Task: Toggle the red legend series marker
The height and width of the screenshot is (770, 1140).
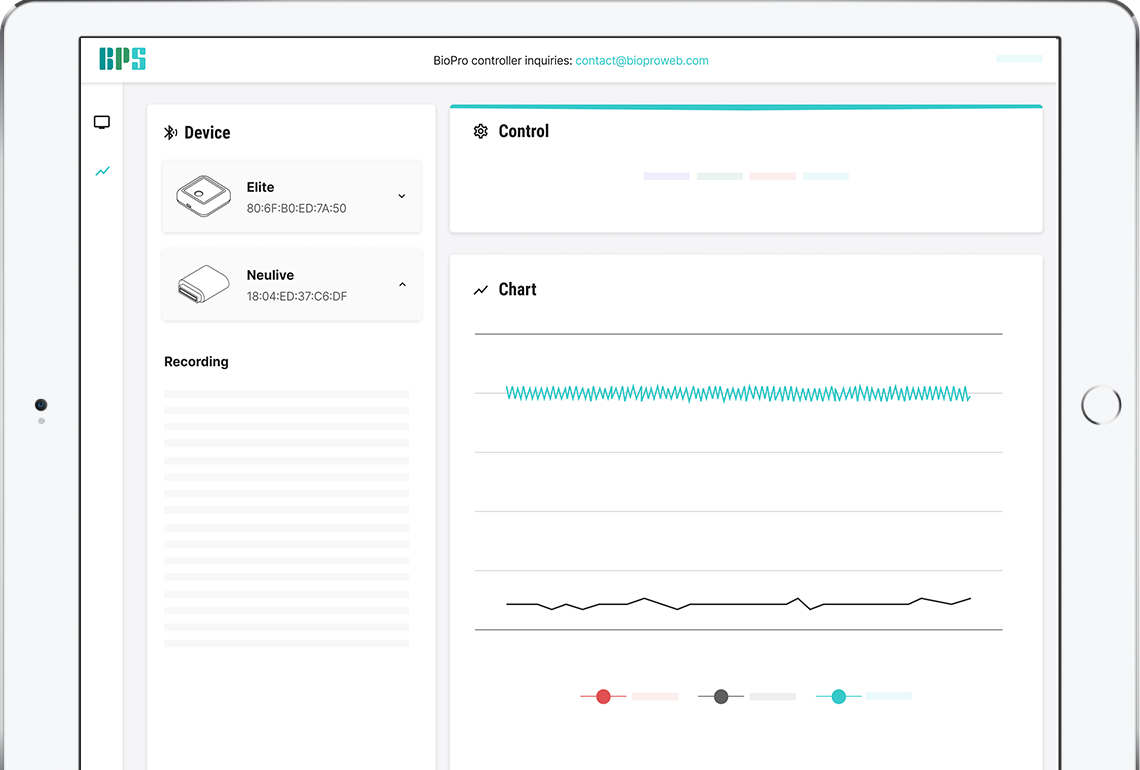Action: [x=603, y=697]
